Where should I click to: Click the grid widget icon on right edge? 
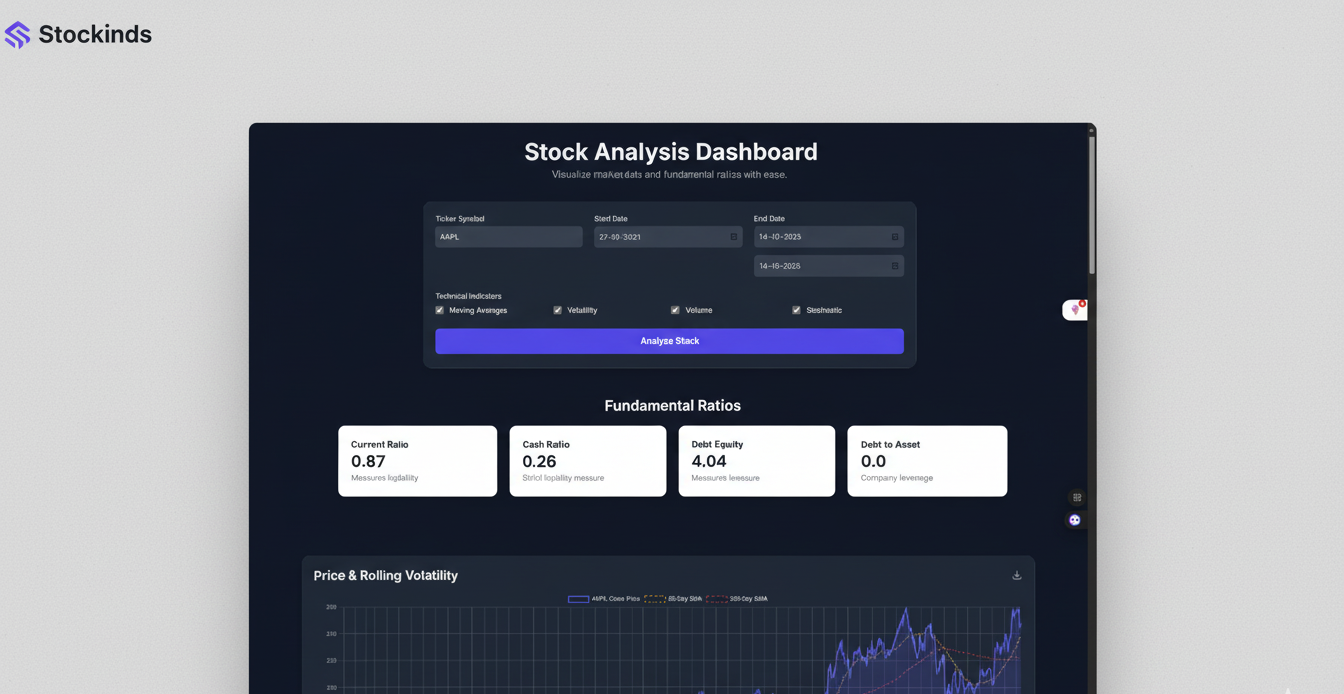1076,497
